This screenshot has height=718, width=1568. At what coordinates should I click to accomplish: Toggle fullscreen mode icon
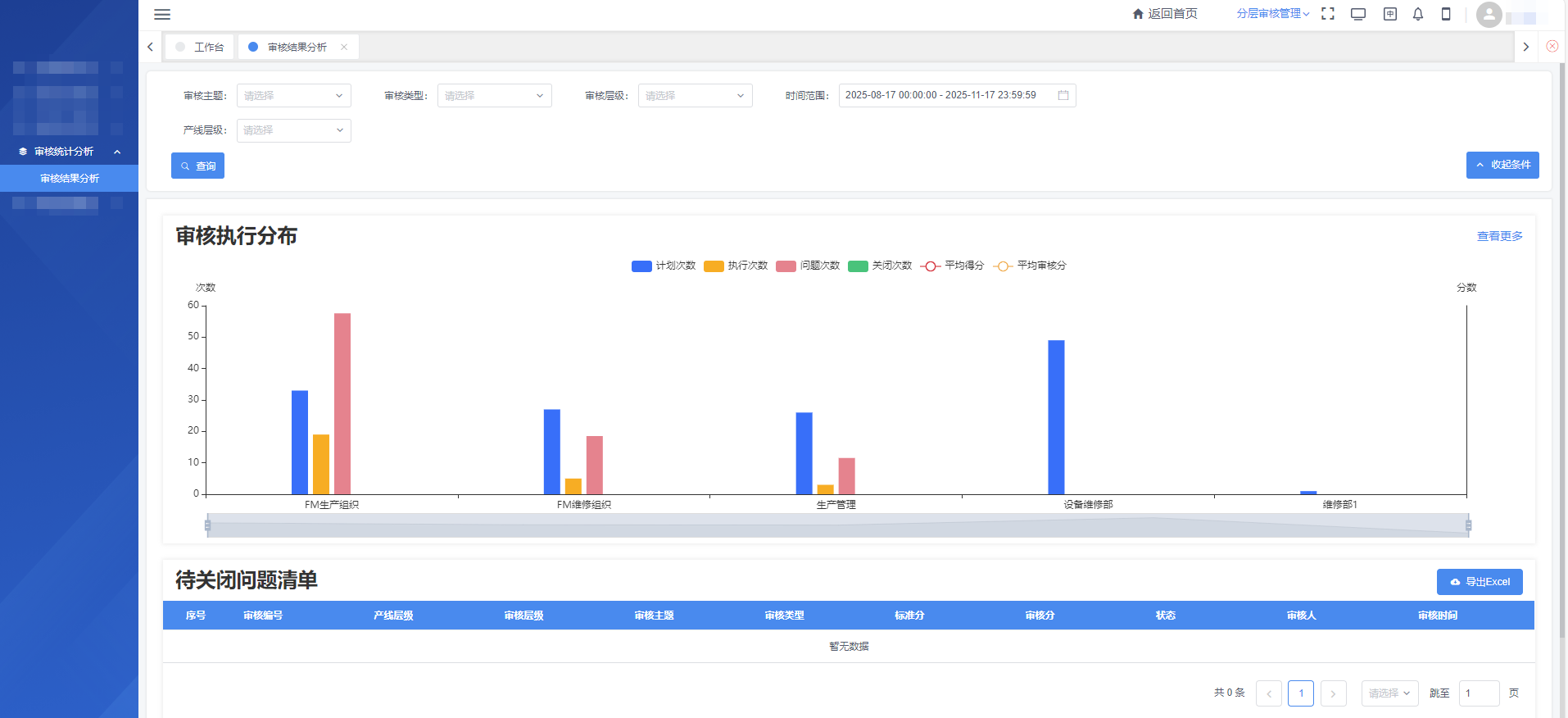[1328, 14]
